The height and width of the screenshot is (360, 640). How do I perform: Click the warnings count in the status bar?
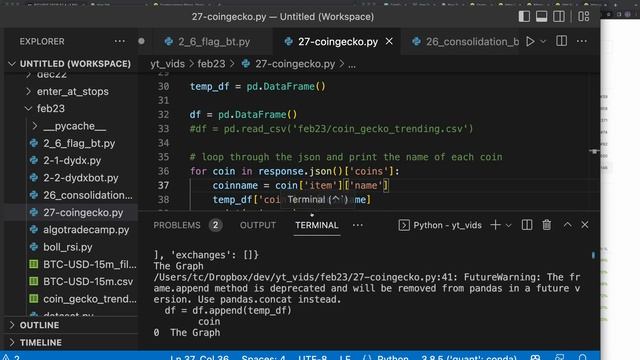pyautogui.click(x=11, y=357)
